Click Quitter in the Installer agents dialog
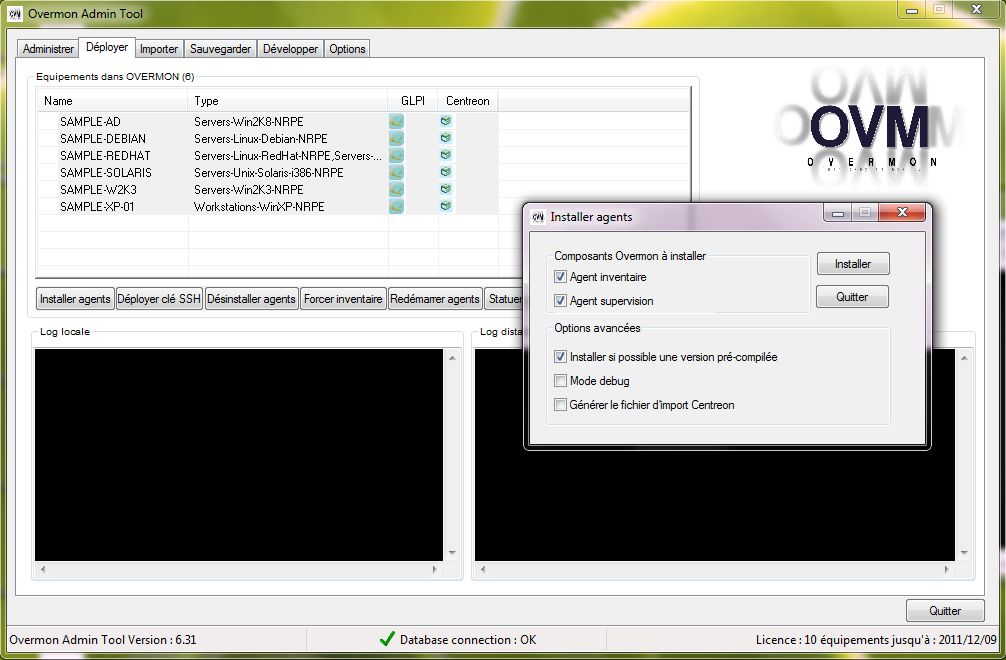 852,297
